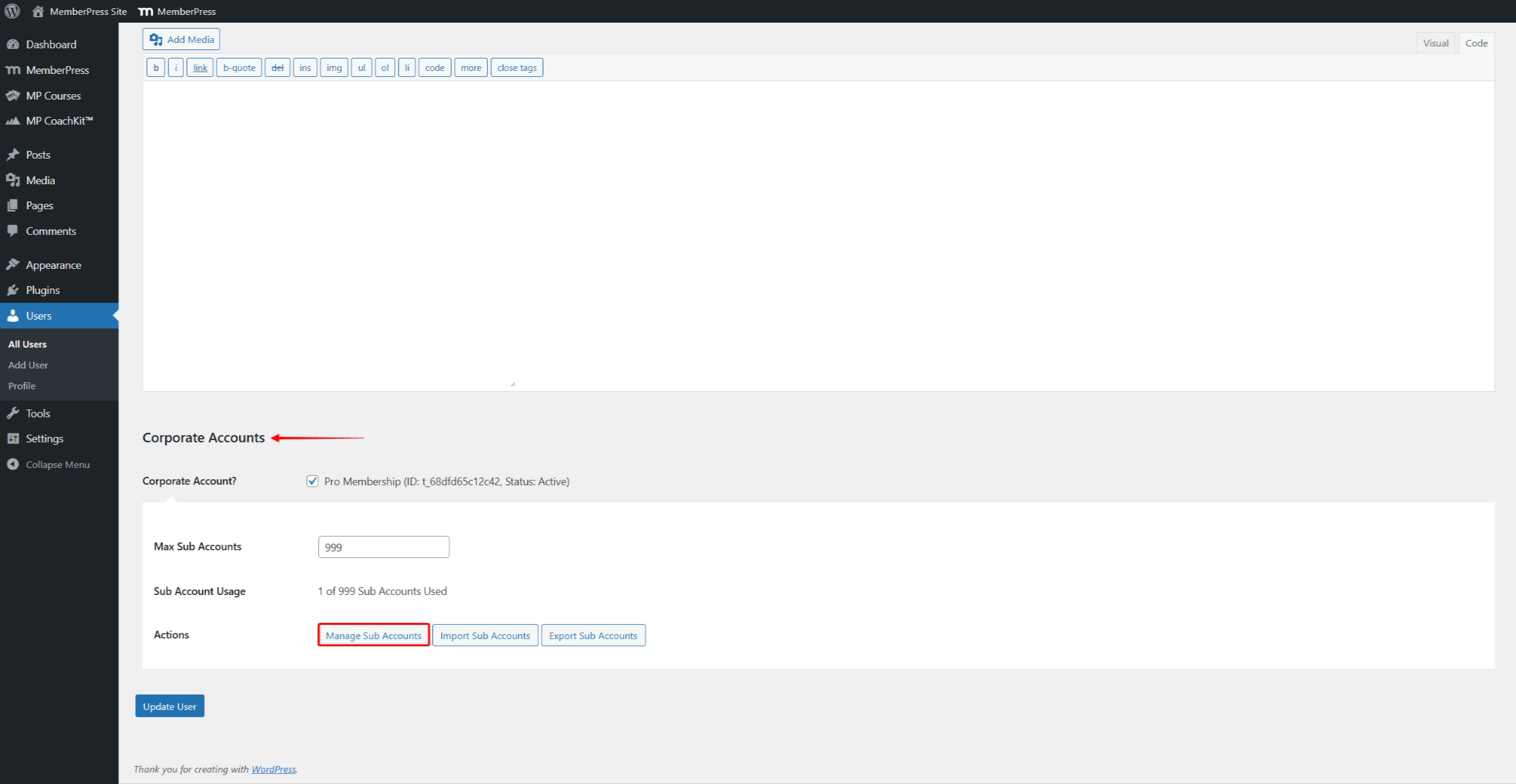The image size is (1516, 784).
Task: Uncheck the Pro Membership corporate account checkbox
Action: [312, 481]
